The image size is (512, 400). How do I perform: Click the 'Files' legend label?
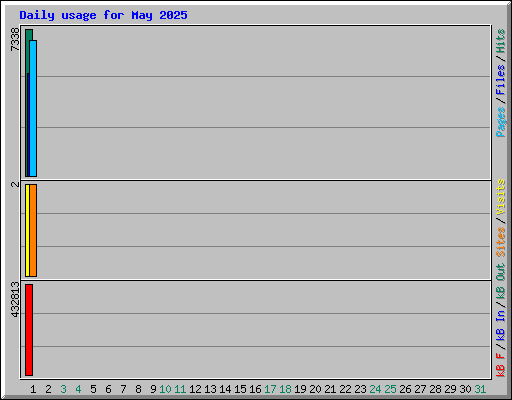point(501,80)
